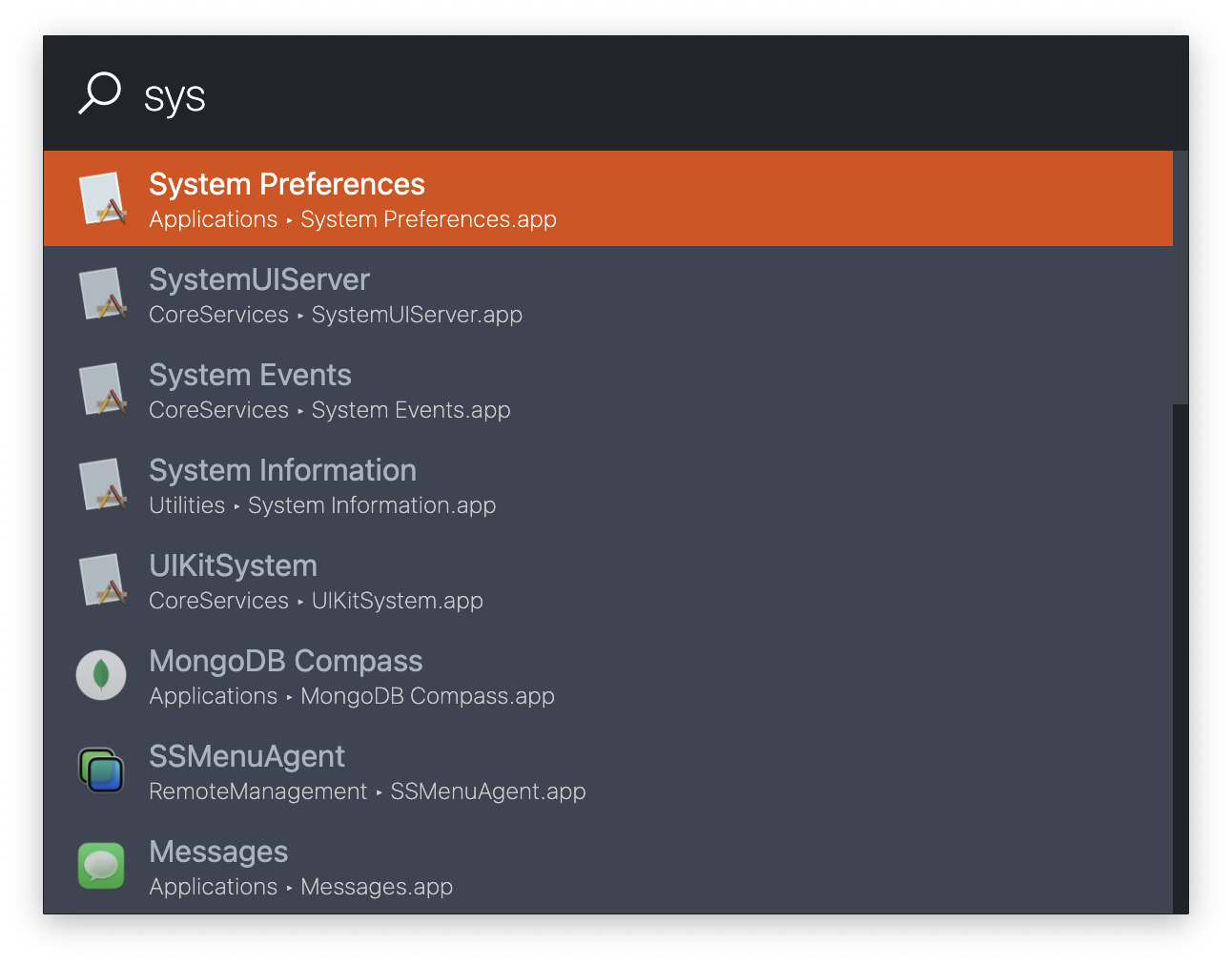The width and height of the screenshot is (1232, 965).
Task: Click the results list scrollbar thumb
Action: [1181, 277]
